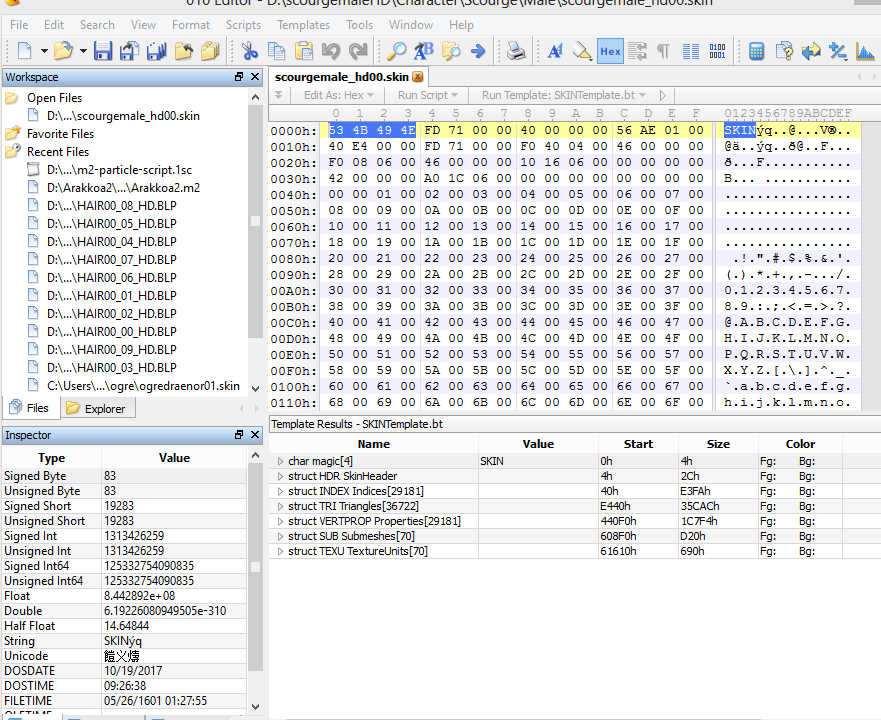Image resolution: width=881 pixels, height=720 pixels.
Task: Click the Undo arrow icon
Action: click(331, 51)
